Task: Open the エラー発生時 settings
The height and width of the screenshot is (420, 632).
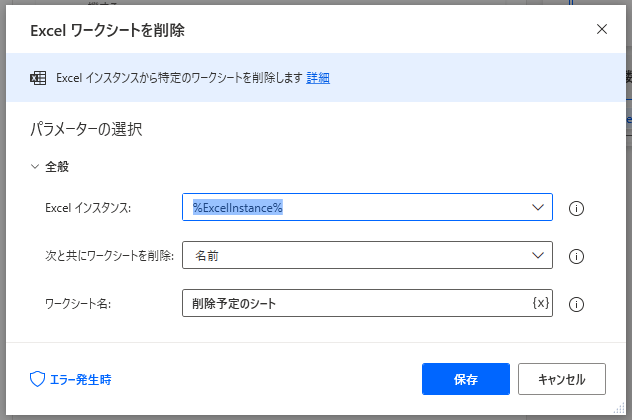Action: tap(80, 379)
